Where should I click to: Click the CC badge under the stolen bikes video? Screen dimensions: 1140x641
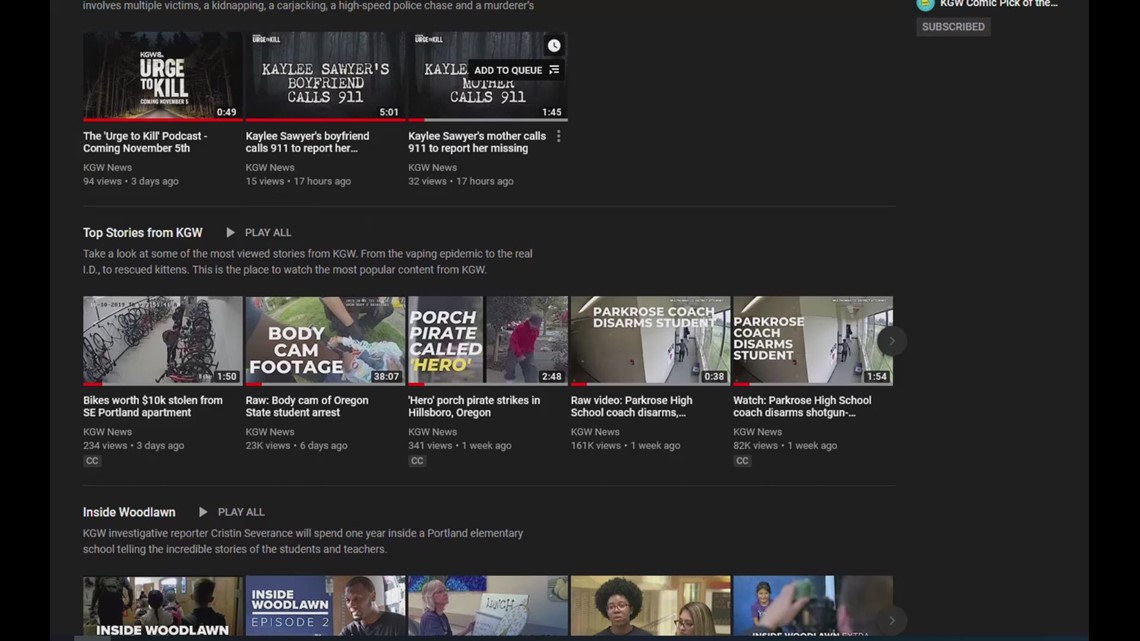(92, 460)
